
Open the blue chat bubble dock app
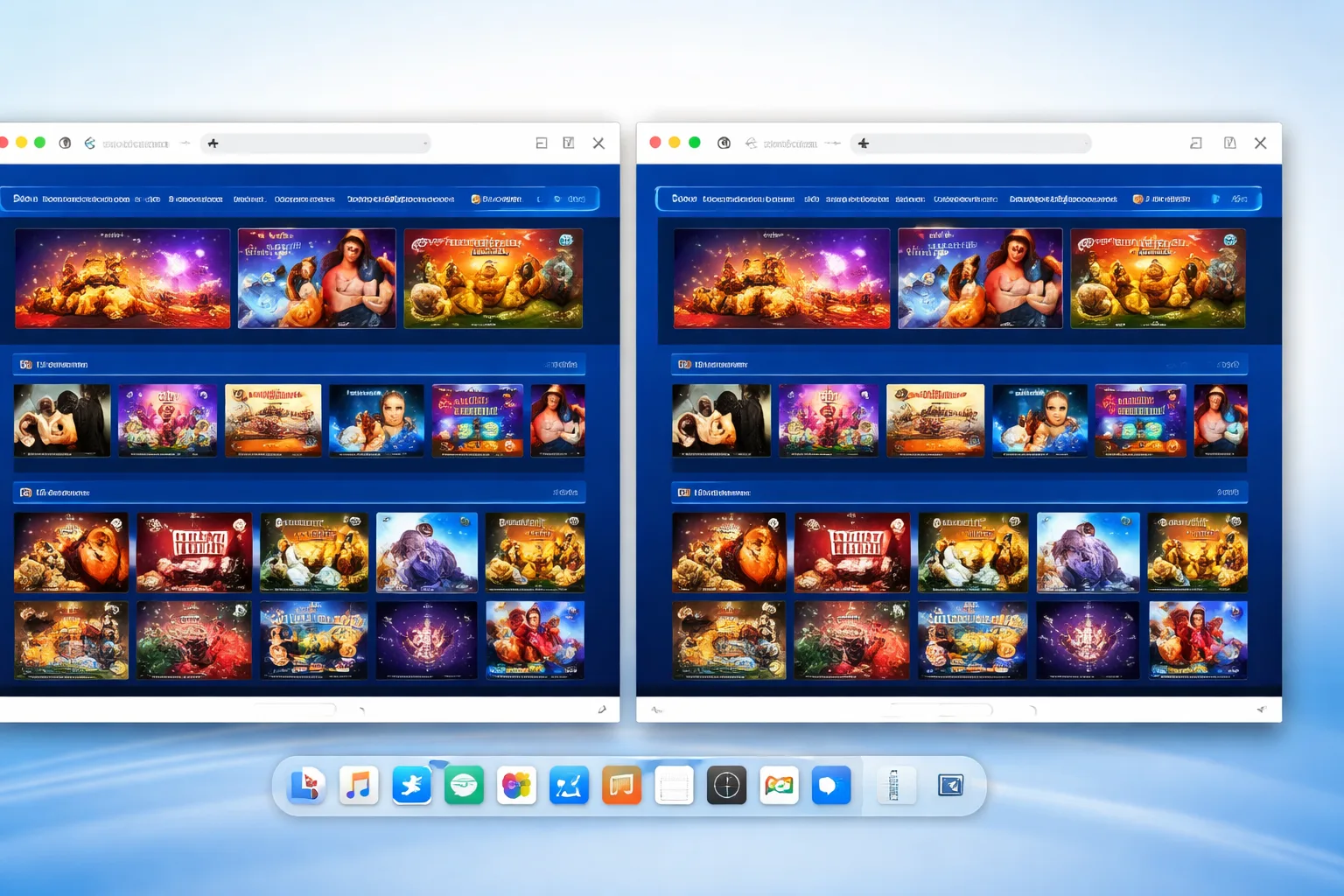(x=831, y=786)
